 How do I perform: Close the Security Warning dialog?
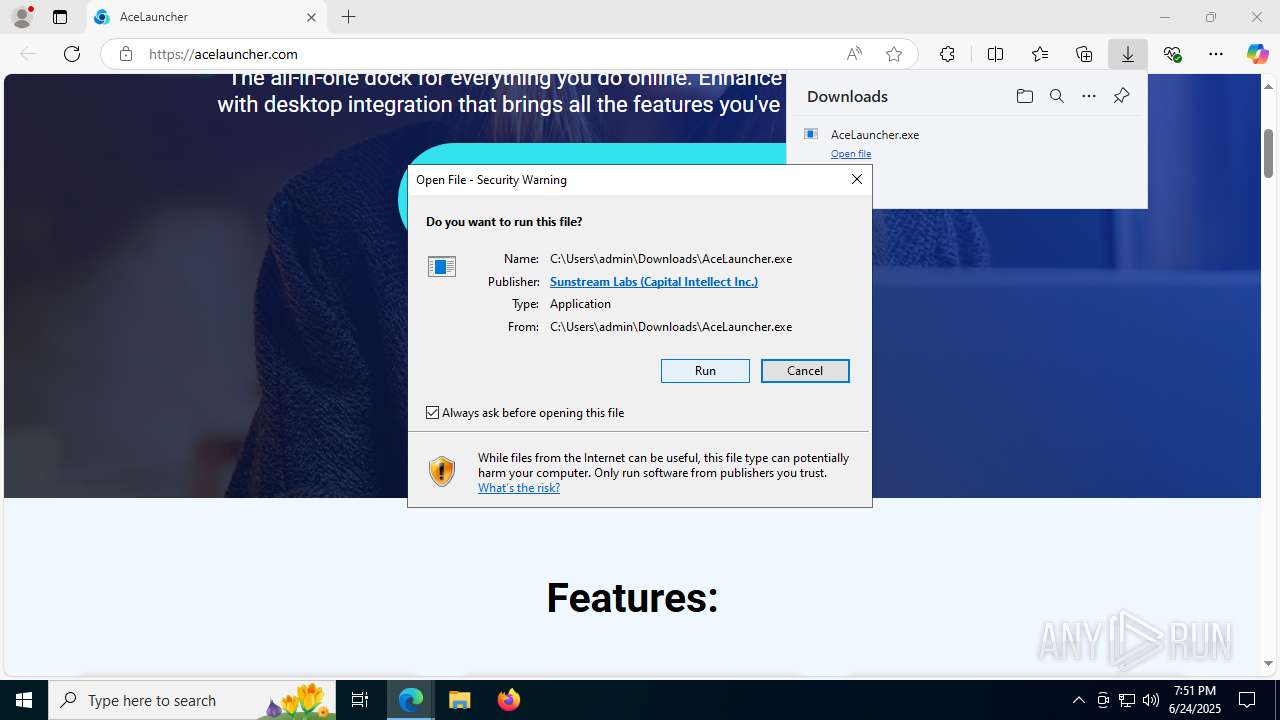click(x=856, y=179)
